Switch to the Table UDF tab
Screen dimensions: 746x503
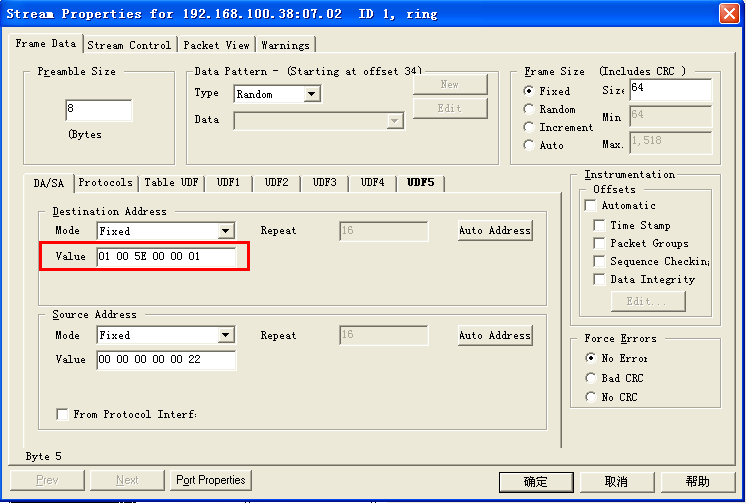click(171, 183)
